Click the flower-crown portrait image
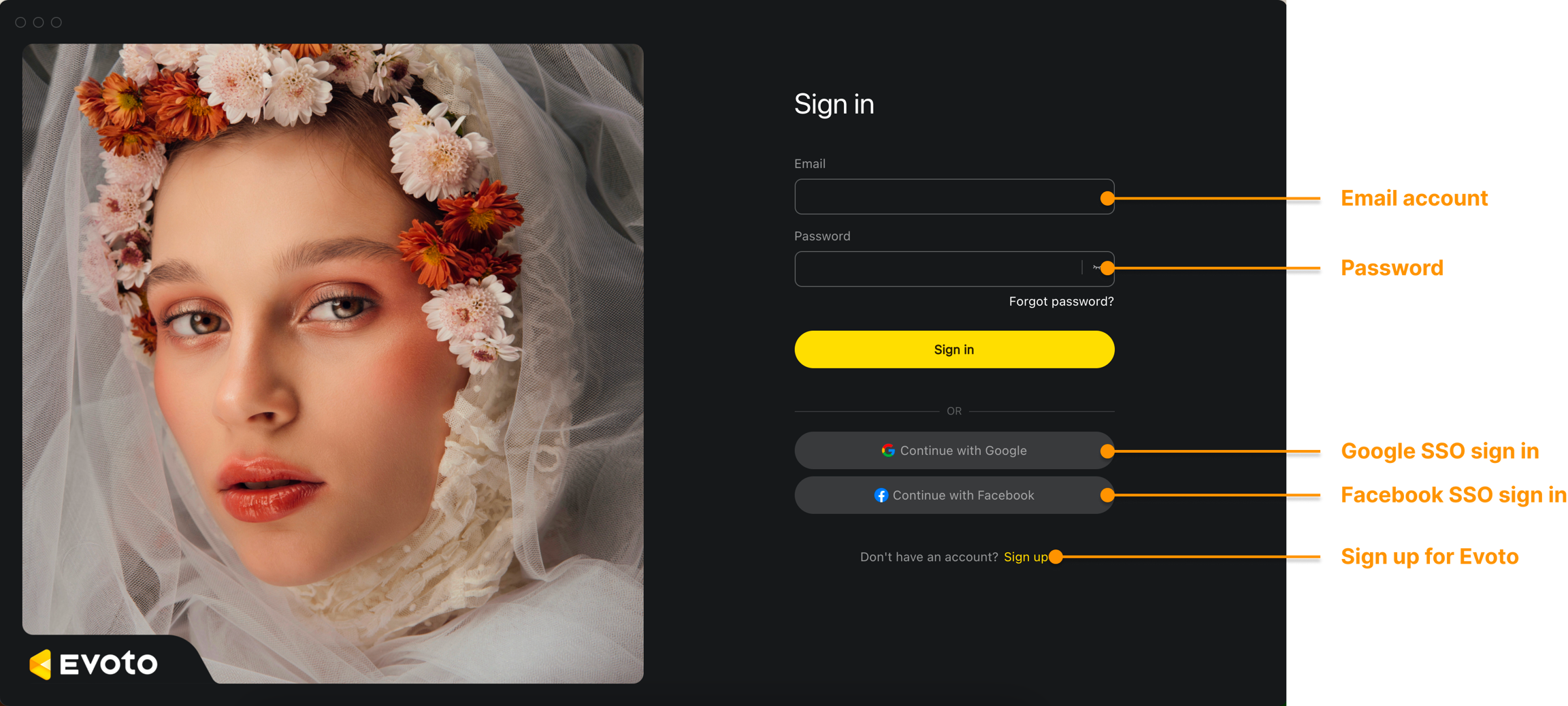The height and width of the screenshot is (706, 1568). click(x=333, y=364)
